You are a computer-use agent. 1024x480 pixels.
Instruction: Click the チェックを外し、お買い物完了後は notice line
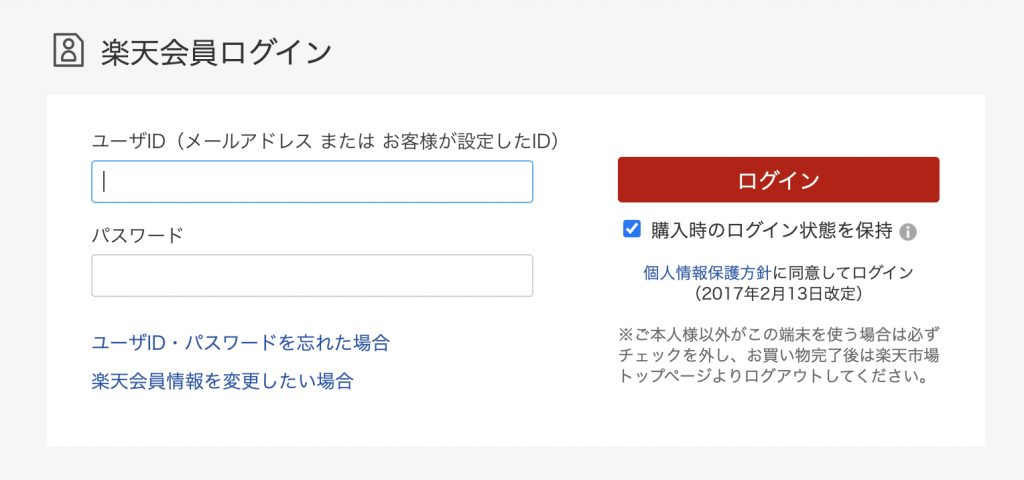[x=779, y=357]
